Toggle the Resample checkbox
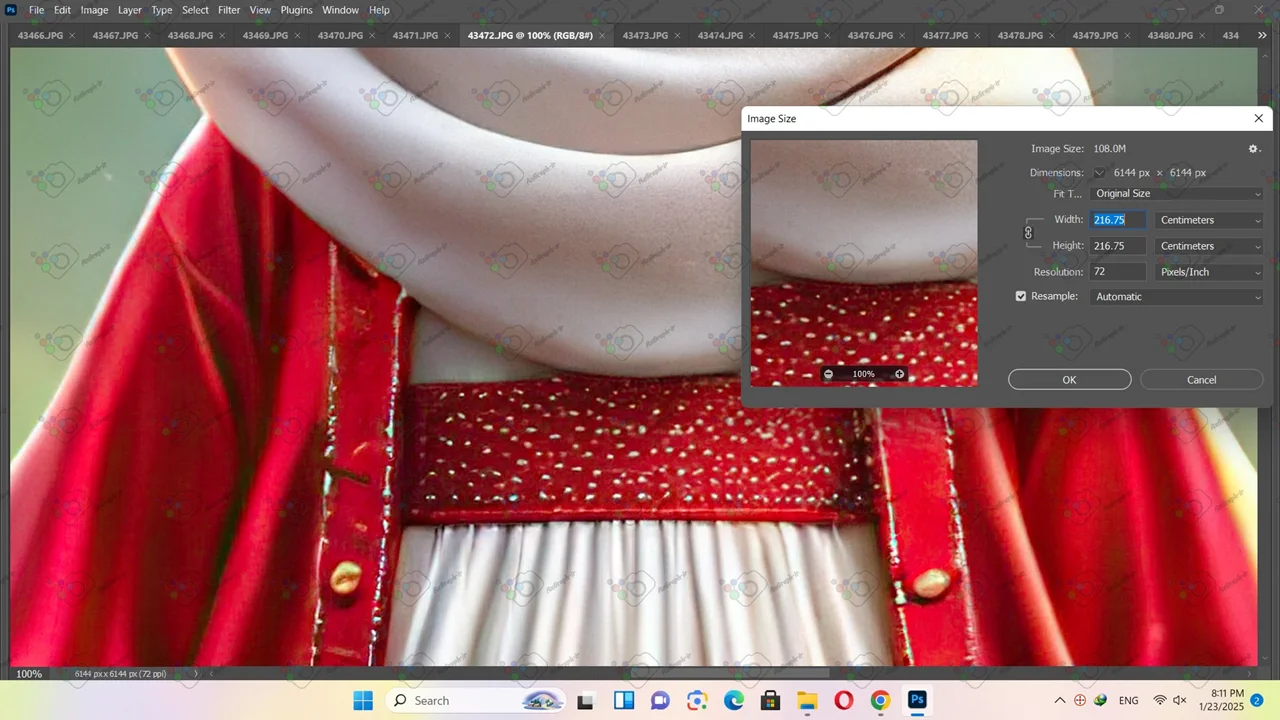Screen dimensions: 1280x720 click(1021, 297)
